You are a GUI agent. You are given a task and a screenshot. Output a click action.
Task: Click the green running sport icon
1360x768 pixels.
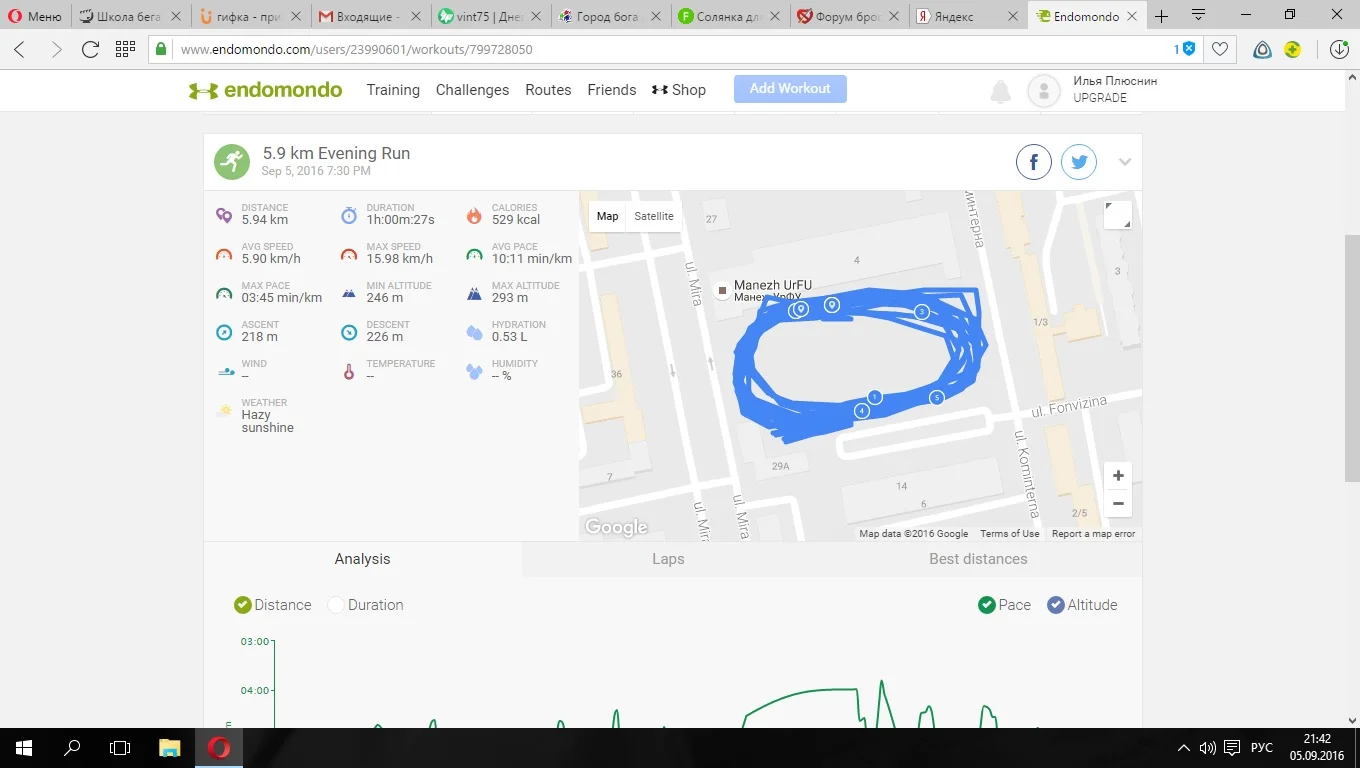(232, 162)
